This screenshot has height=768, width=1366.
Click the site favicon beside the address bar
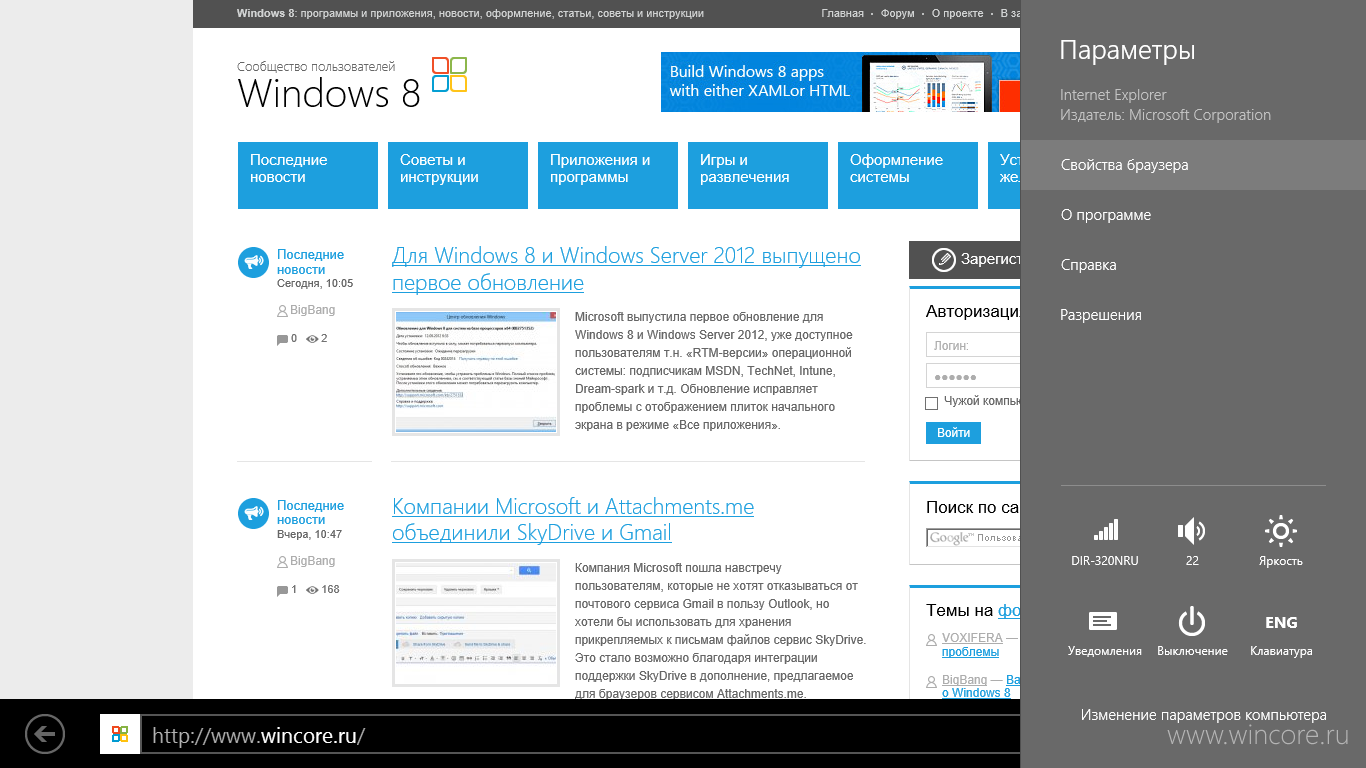pos(120,734)
